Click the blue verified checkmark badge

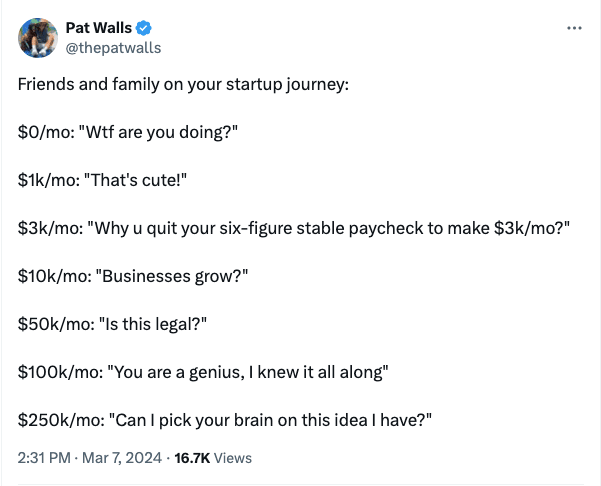click(144, 27)
